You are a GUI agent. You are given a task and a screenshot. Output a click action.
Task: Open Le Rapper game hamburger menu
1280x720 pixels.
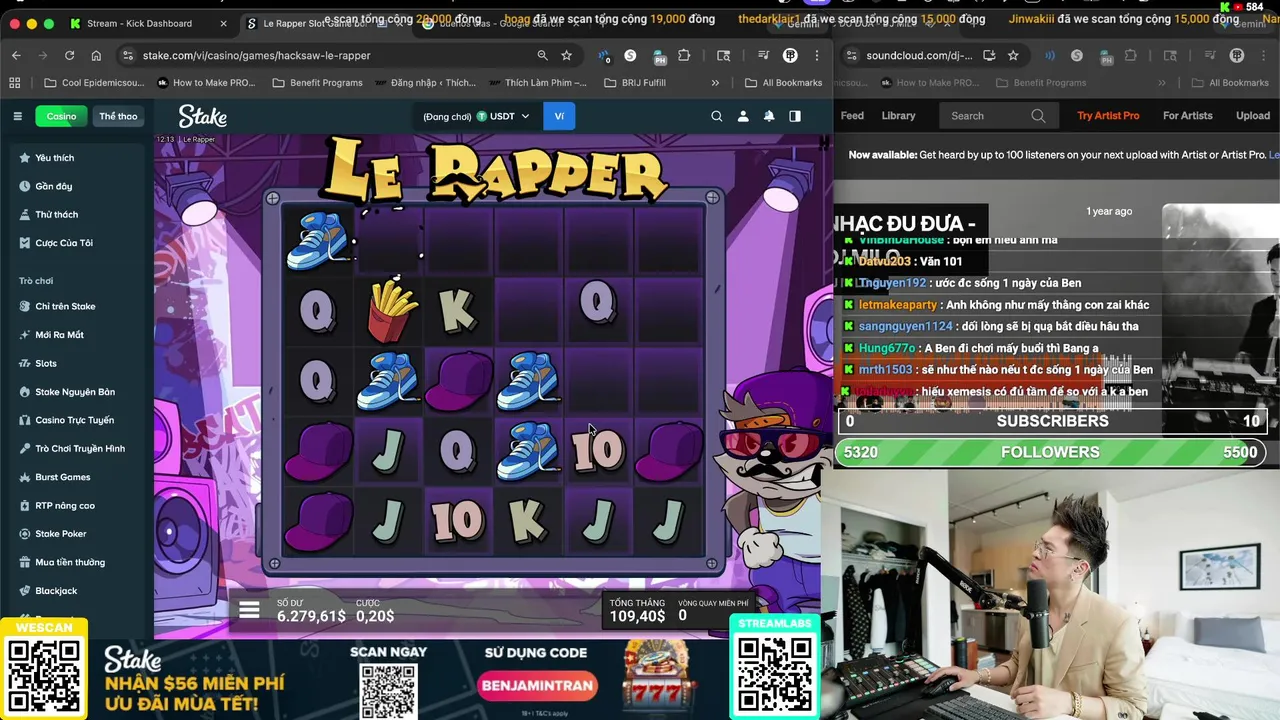(x=249, y=609)
